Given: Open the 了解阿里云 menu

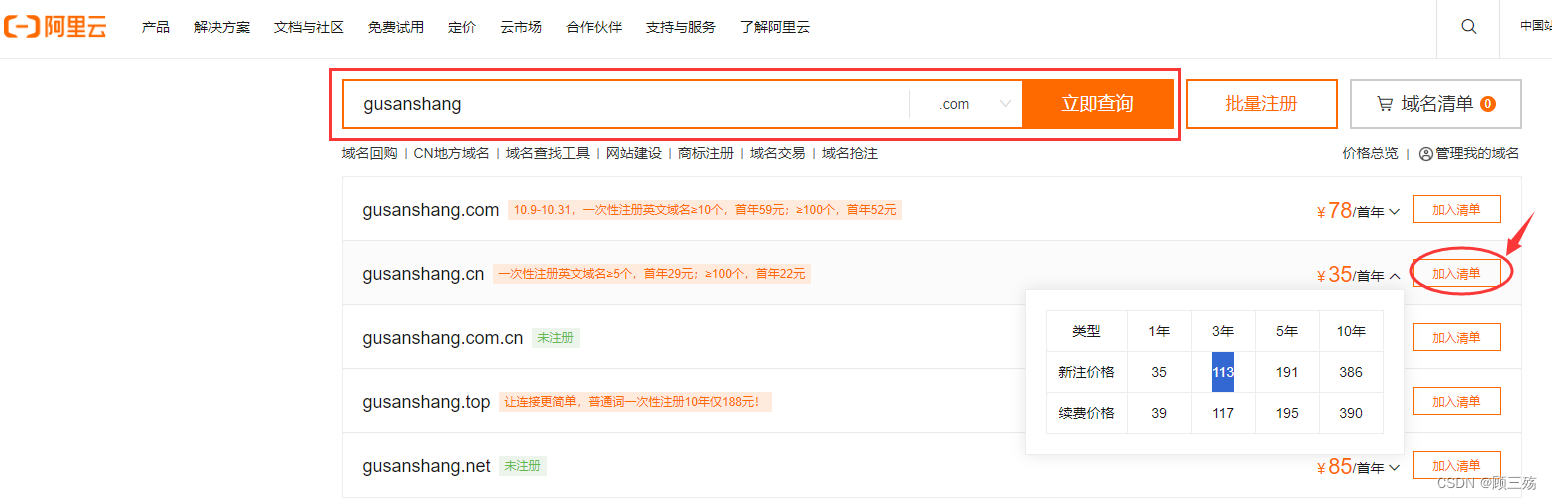Looking at the screenshot, I should point(775,27).
